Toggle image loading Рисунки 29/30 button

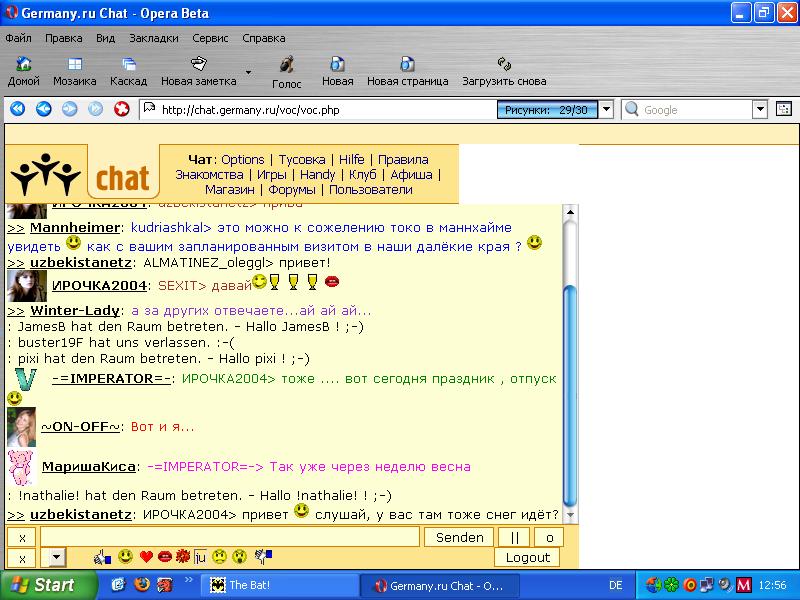click(547, 110)
